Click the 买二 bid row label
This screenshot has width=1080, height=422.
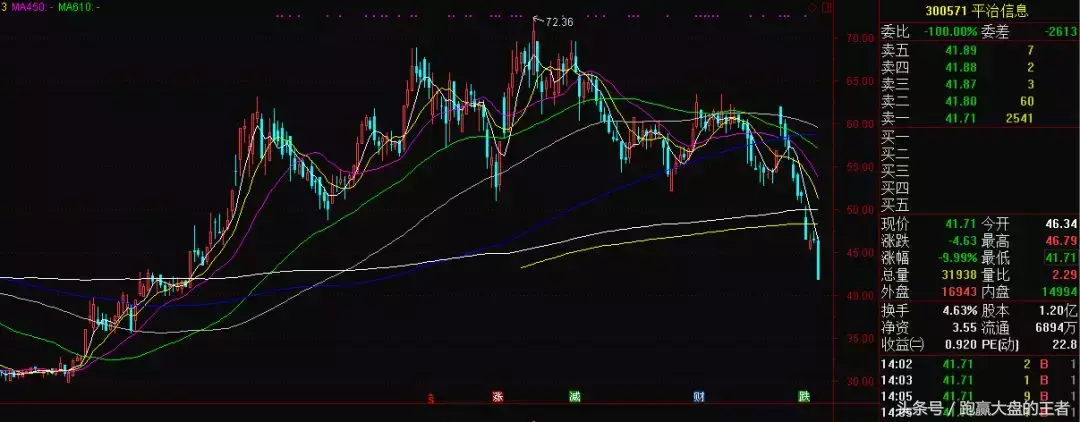(x=895, y=153)
